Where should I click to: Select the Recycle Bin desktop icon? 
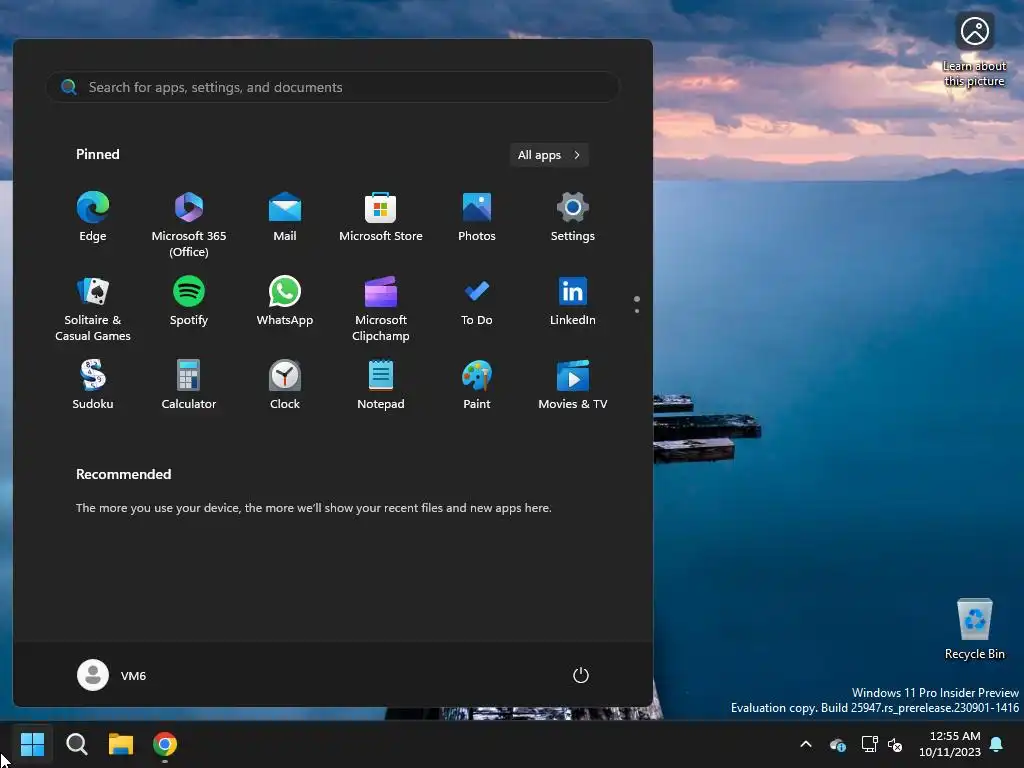pyautogui.click(x=974, y=629)
